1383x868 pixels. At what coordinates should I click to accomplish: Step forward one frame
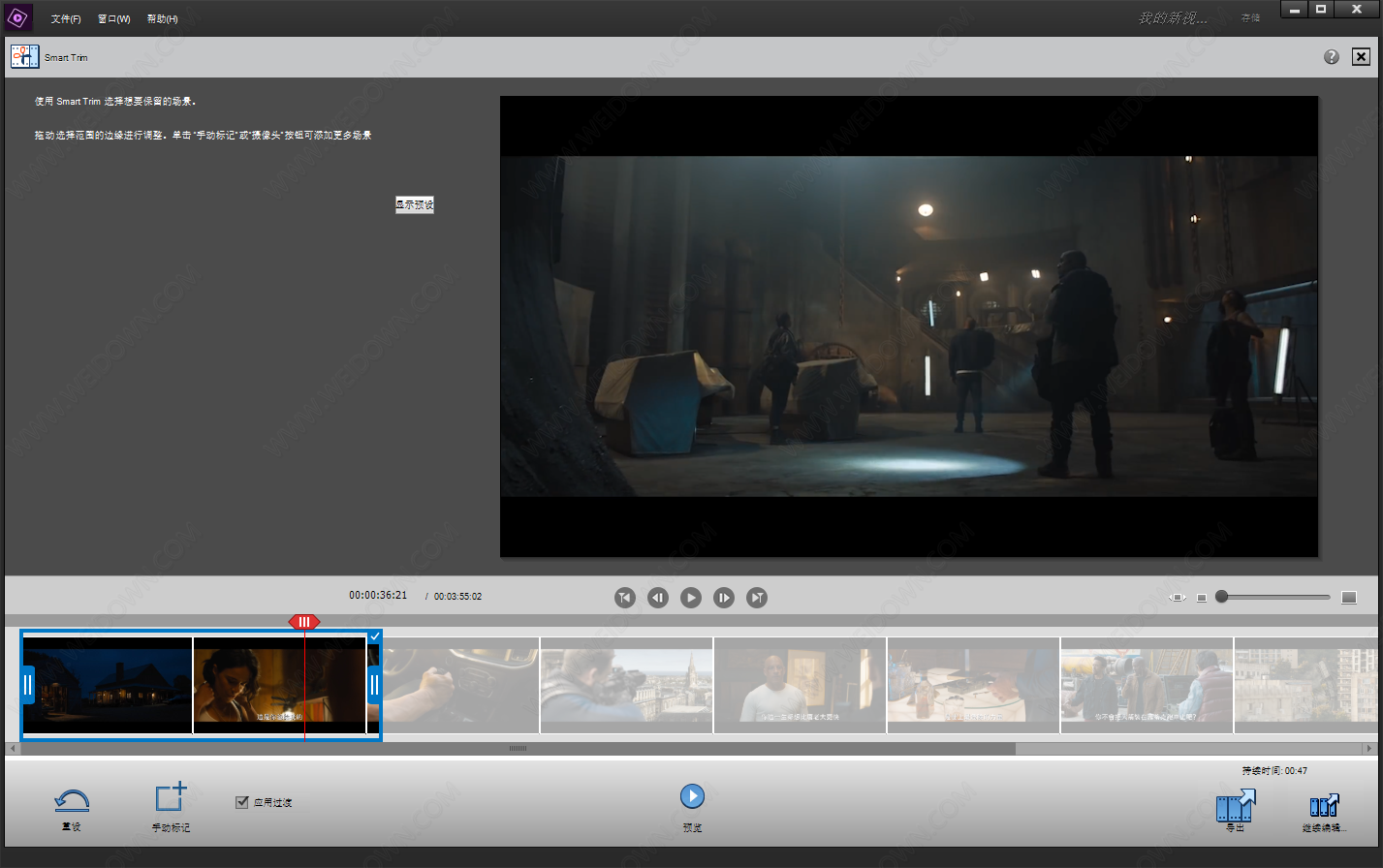point(724,598)
